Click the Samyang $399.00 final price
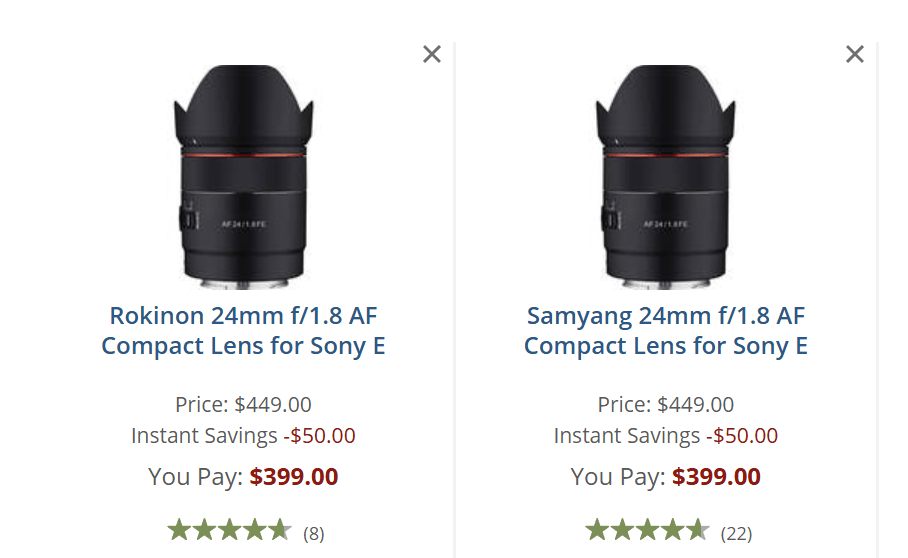908x558 pixels. pyautogui.click(x=716, y=477)
